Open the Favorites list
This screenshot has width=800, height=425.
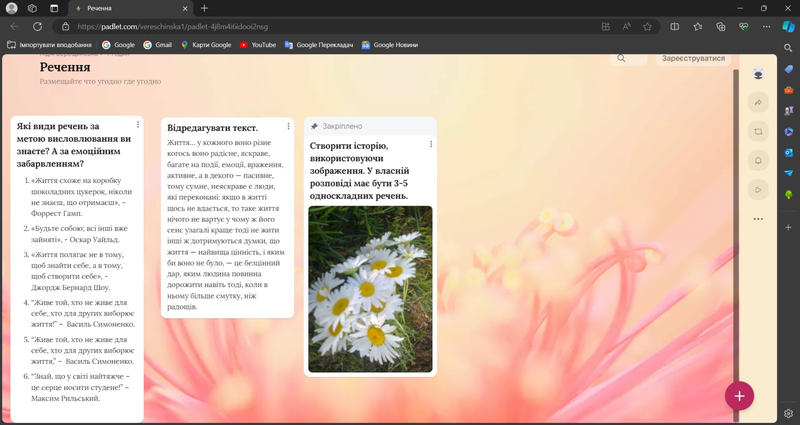click(697, 27)
